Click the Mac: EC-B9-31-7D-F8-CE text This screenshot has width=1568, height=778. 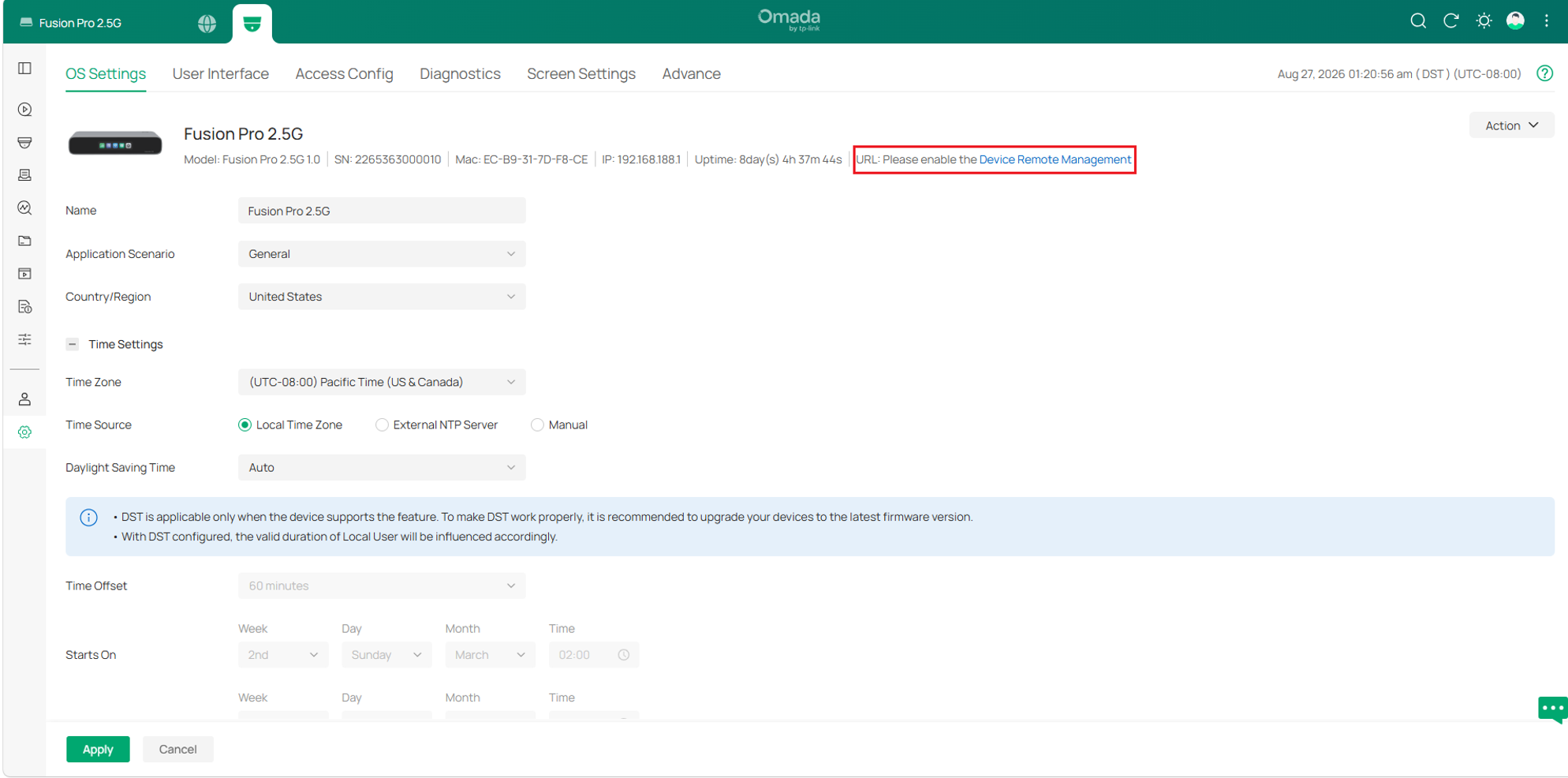(521, 159)
